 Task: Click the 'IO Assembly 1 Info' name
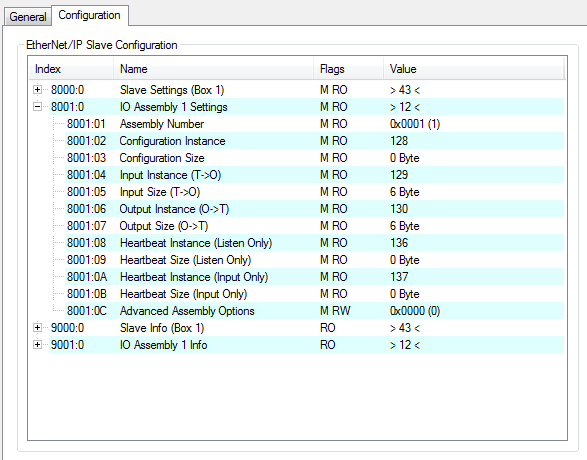(163, 345)
